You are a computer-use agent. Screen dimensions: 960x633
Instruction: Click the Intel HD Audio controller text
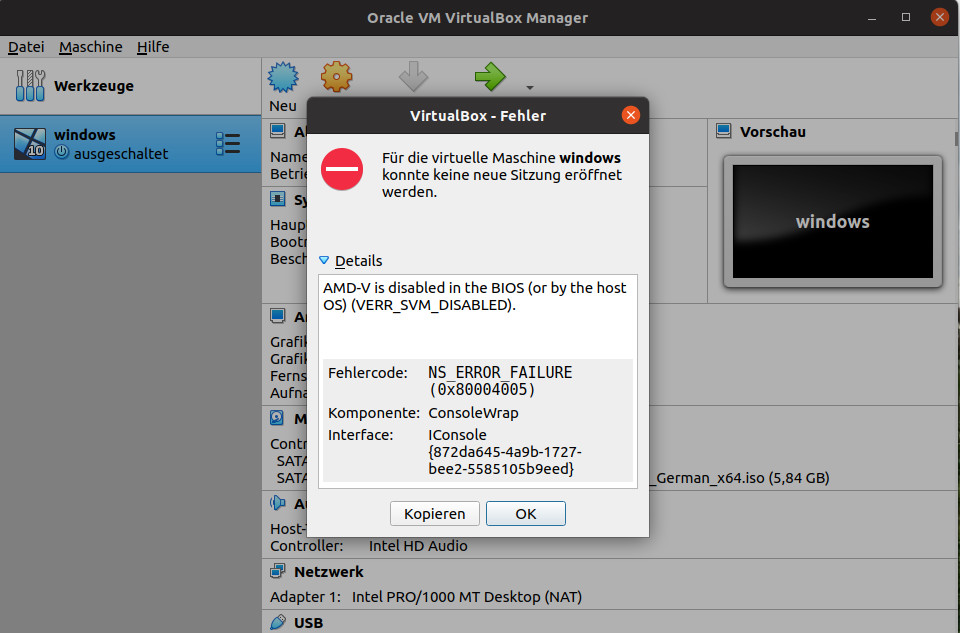click(x=418, y=545)
